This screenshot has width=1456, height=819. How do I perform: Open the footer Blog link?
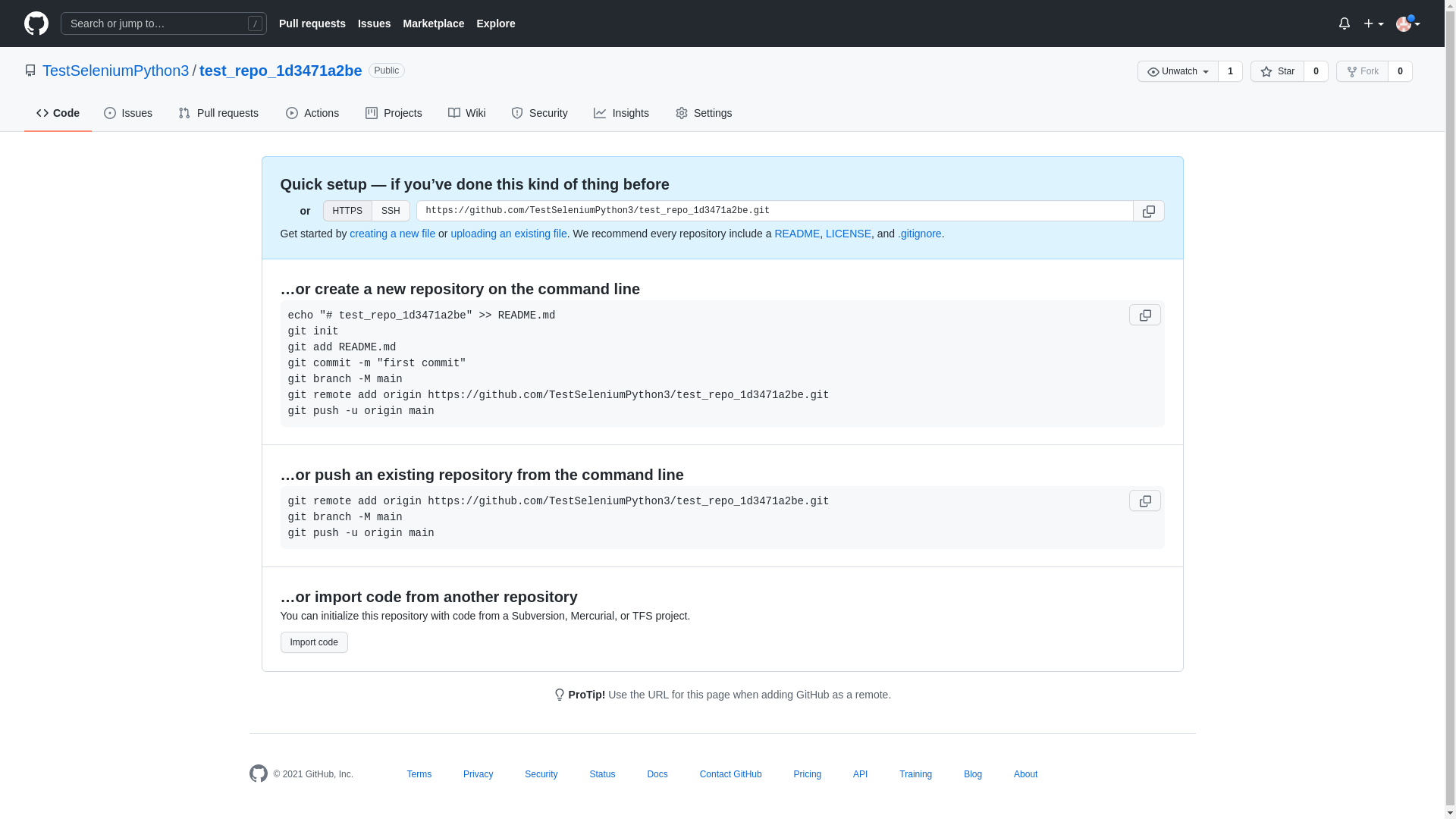973,774
